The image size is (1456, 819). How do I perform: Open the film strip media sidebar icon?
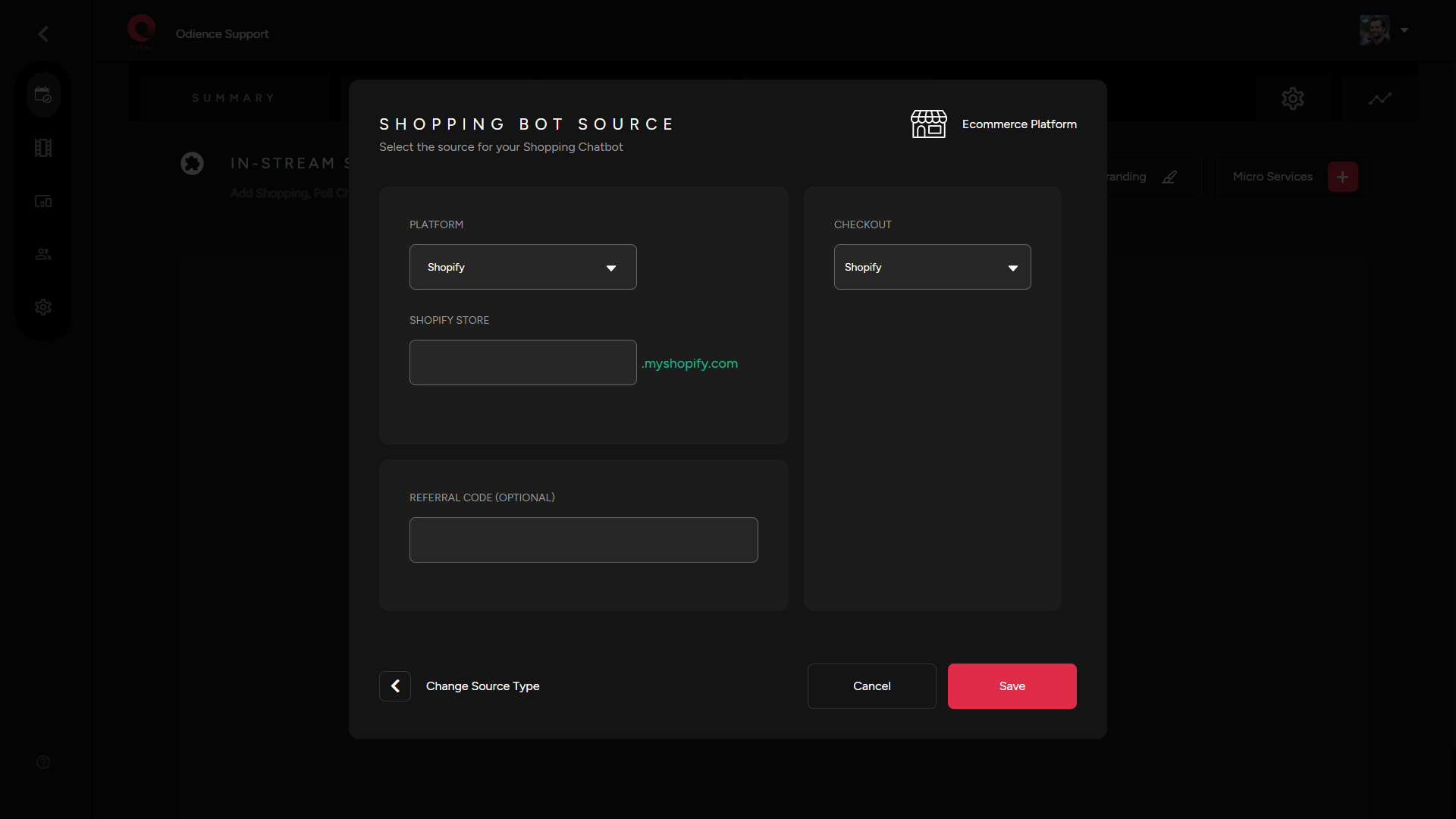pos(43,148)
